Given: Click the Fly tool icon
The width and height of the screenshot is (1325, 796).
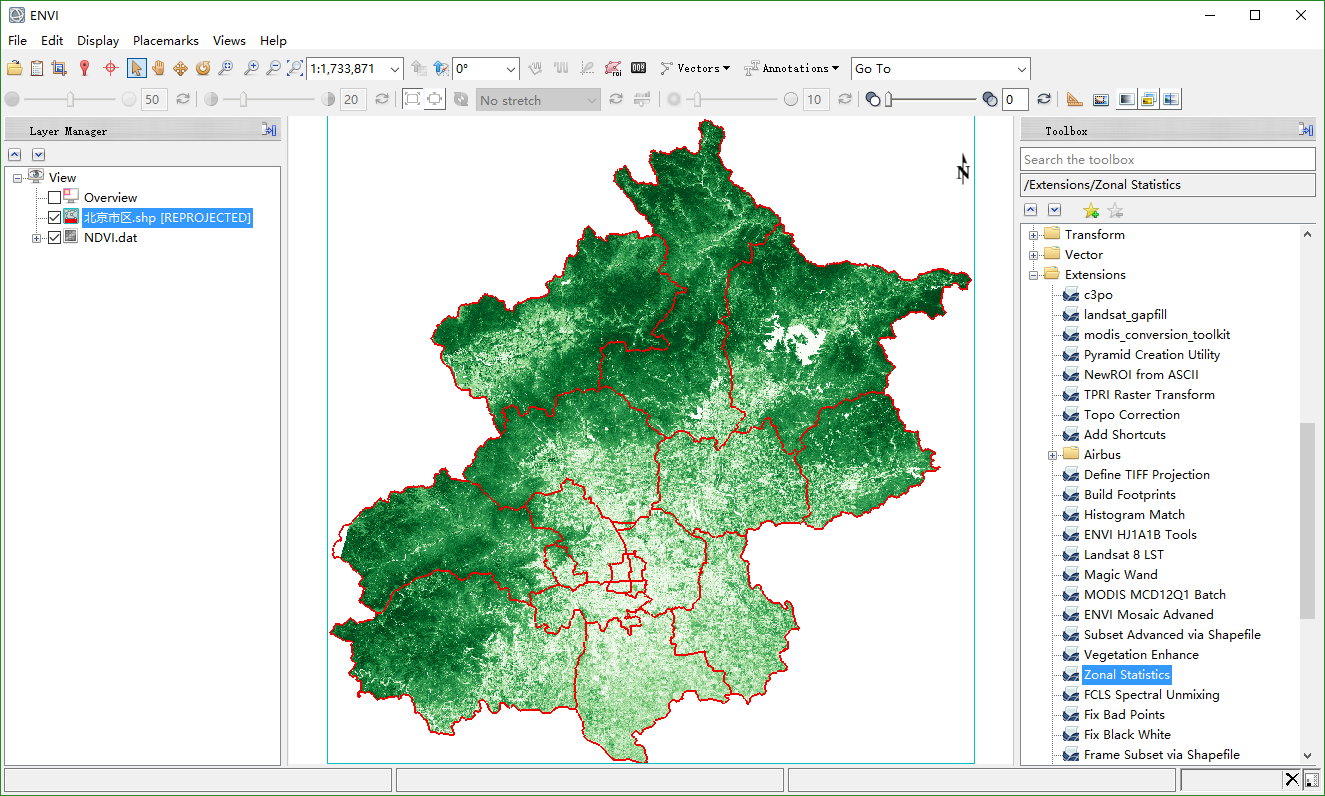Looking at the screenshot, I should (180, 68).
